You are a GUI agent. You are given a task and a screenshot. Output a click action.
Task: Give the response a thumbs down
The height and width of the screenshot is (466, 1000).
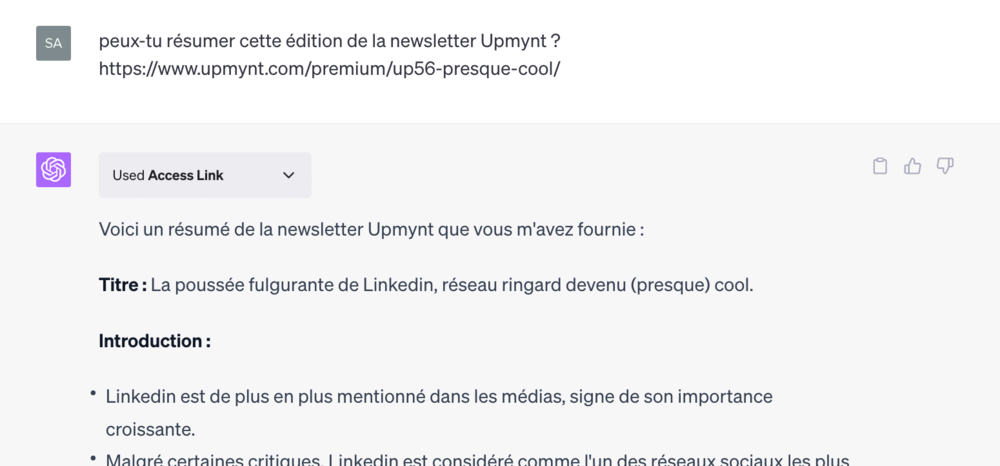pyautogui.click(x=945, y=166)
